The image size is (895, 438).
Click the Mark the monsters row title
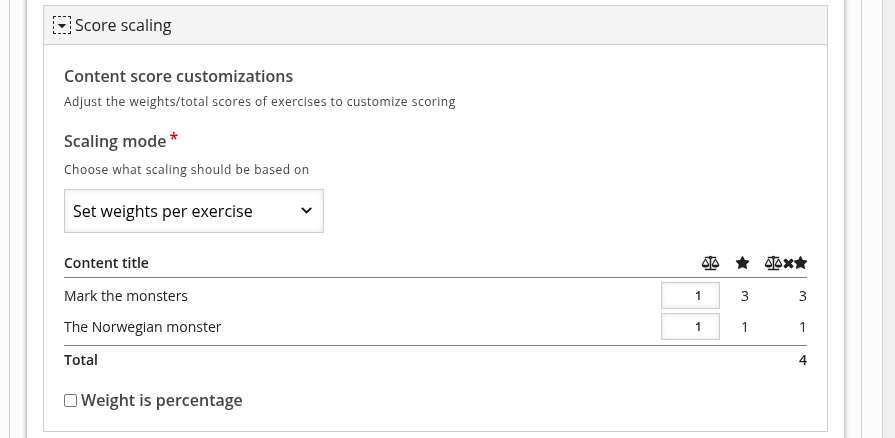tap(126, 296)
